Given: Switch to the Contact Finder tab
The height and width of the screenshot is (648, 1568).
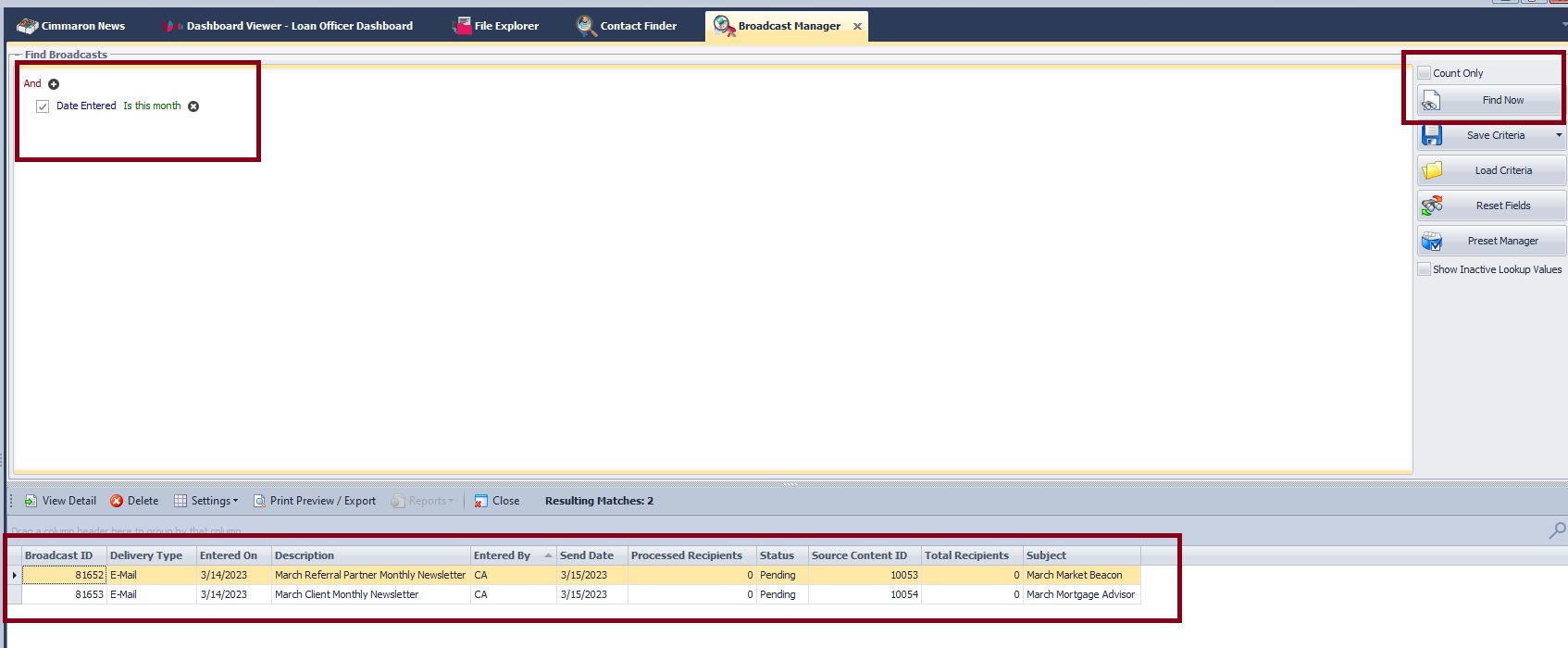Looking at the screenshot, I should tap(638, 26).
